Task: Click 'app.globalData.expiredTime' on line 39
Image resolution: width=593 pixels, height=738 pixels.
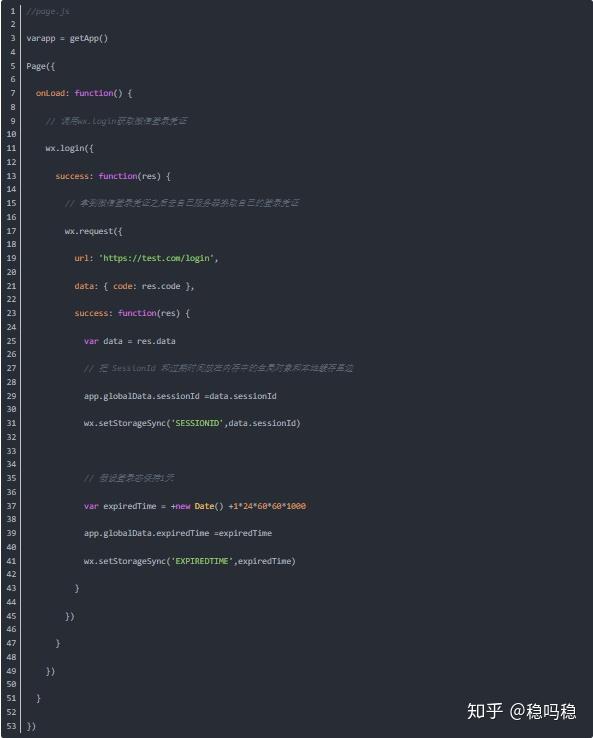Action: tap(146, 533)
